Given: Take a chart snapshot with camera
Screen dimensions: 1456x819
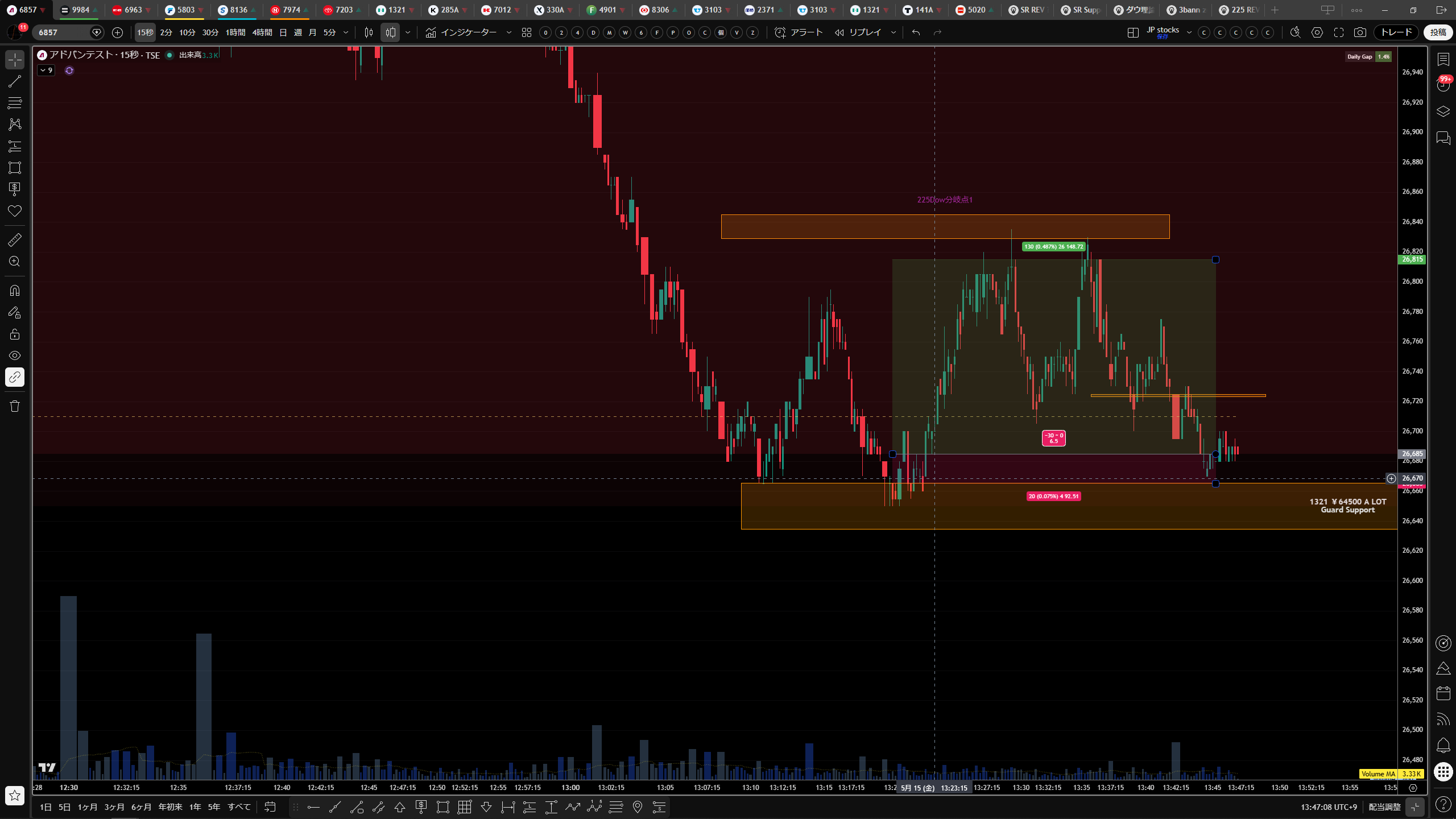Looking at the screenshot, I should [x=1360, y=32].
